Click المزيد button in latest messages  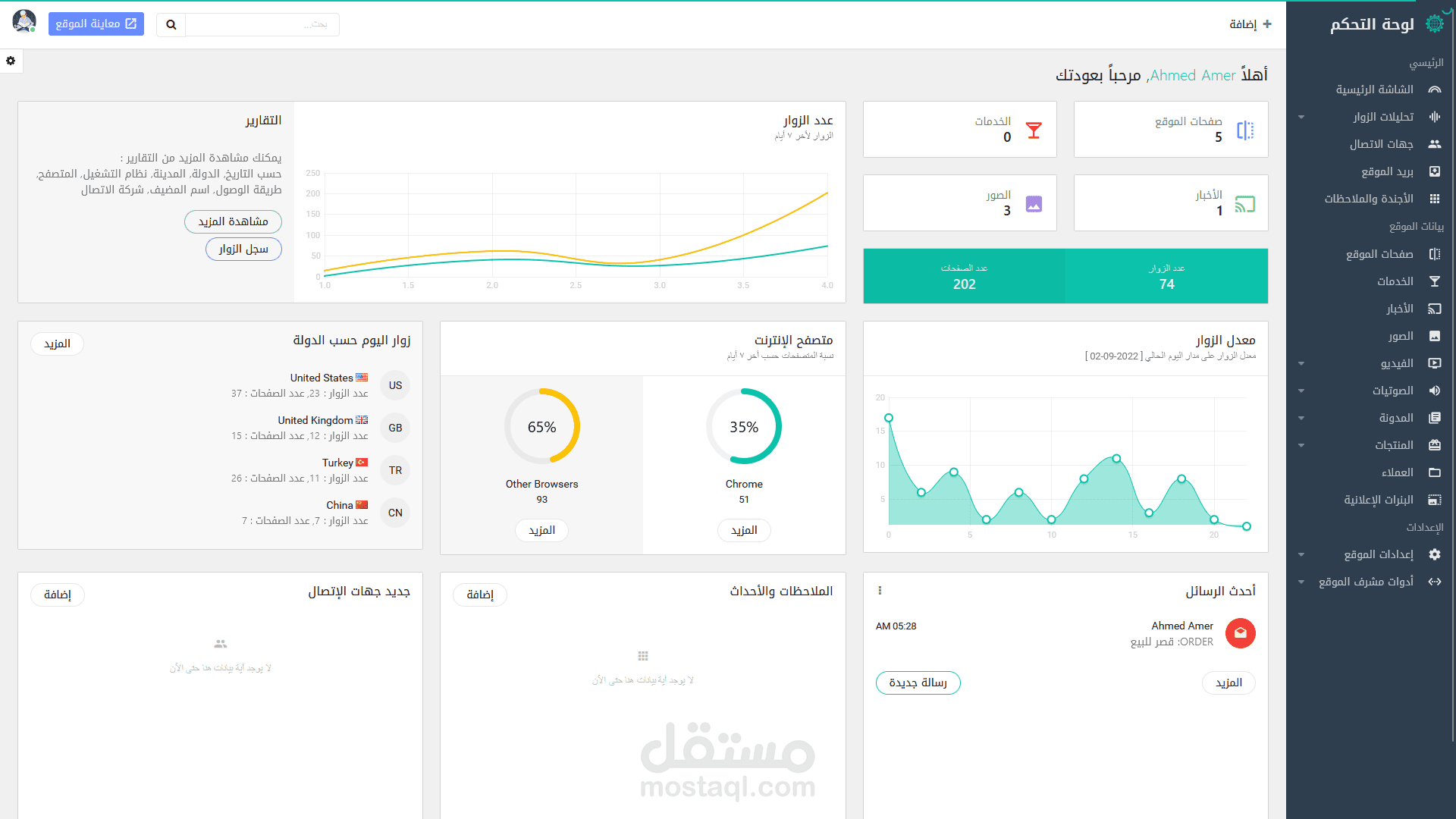[1228, 682]
